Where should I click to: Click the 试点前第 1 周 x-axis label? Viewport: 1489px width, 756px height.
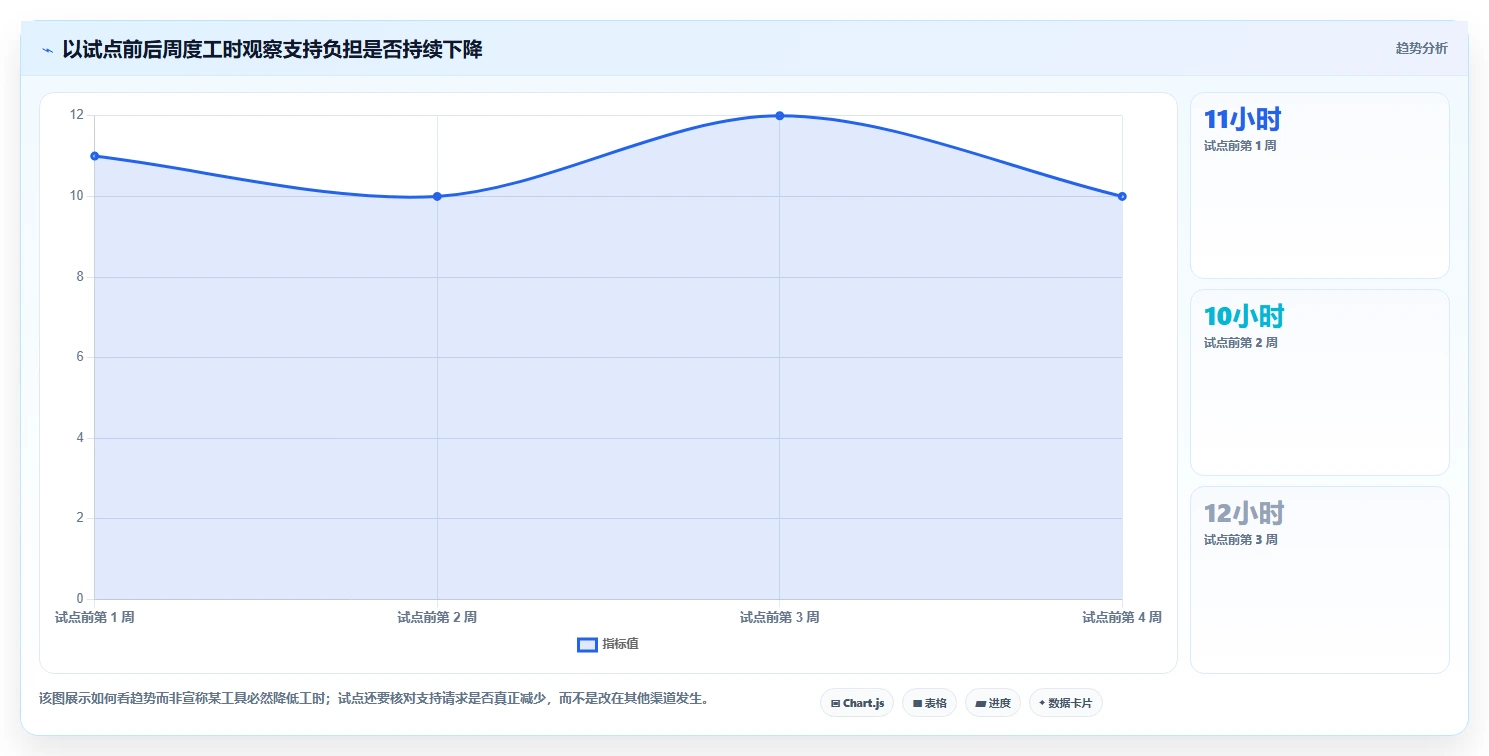(x=94, y=617)
